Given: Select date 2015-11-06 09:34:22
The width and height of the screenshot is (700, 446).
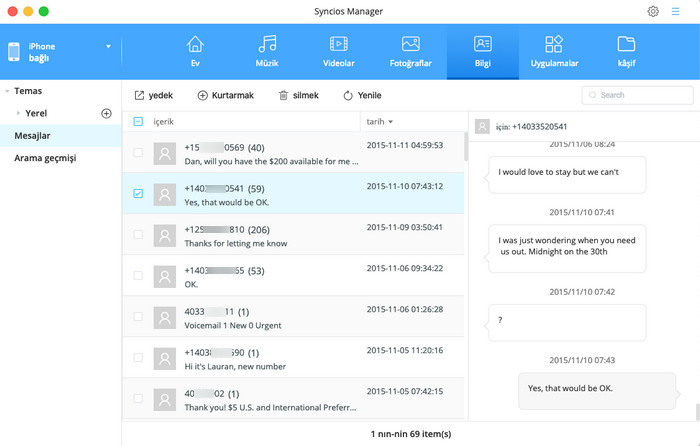Looking at the screenshot, I should pos(405,269).
